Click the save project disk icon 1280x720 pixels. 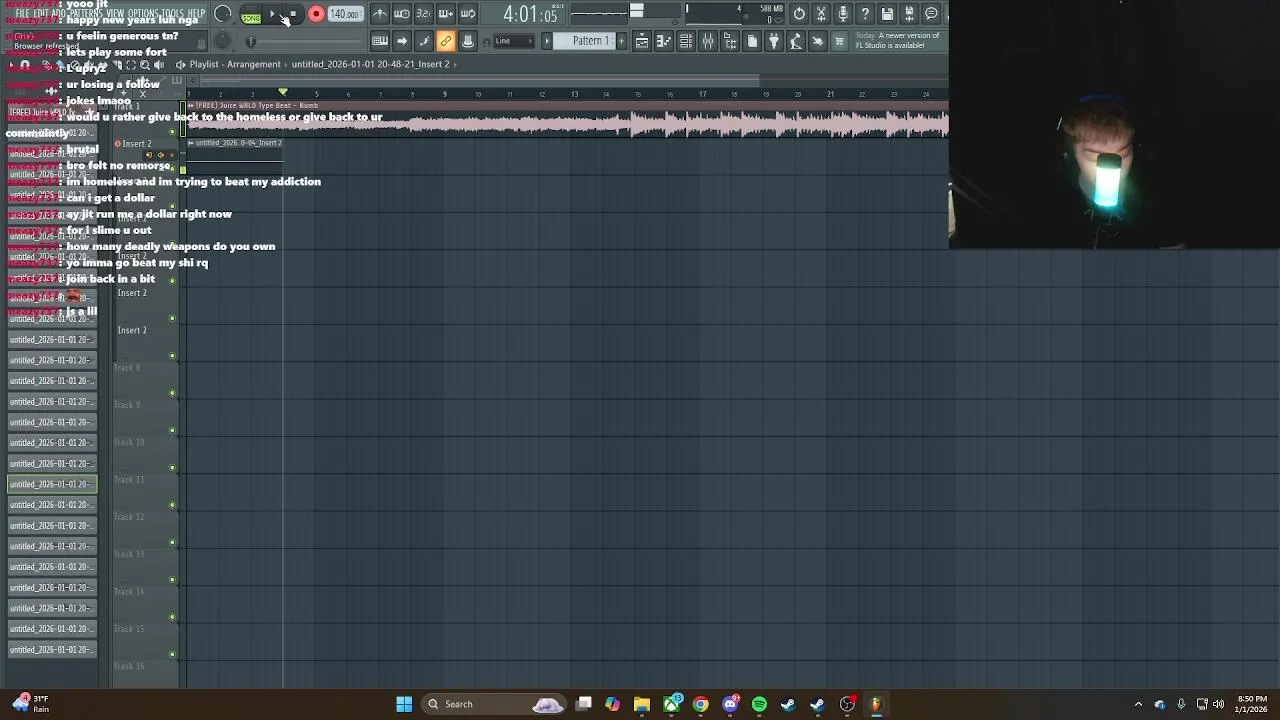(x=887, y=14)
